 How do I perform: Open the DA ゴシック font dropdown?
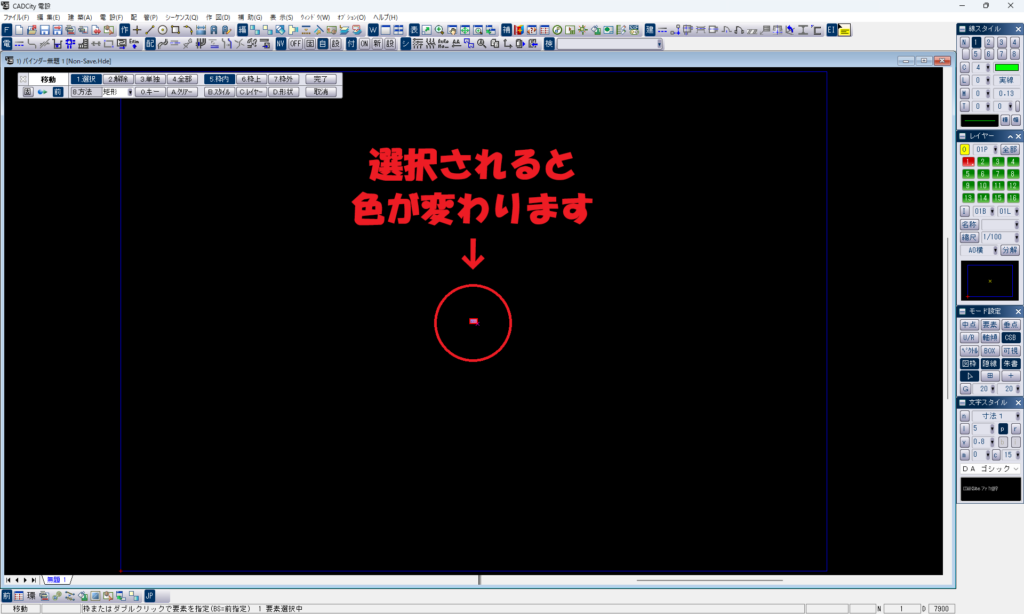1016,469
